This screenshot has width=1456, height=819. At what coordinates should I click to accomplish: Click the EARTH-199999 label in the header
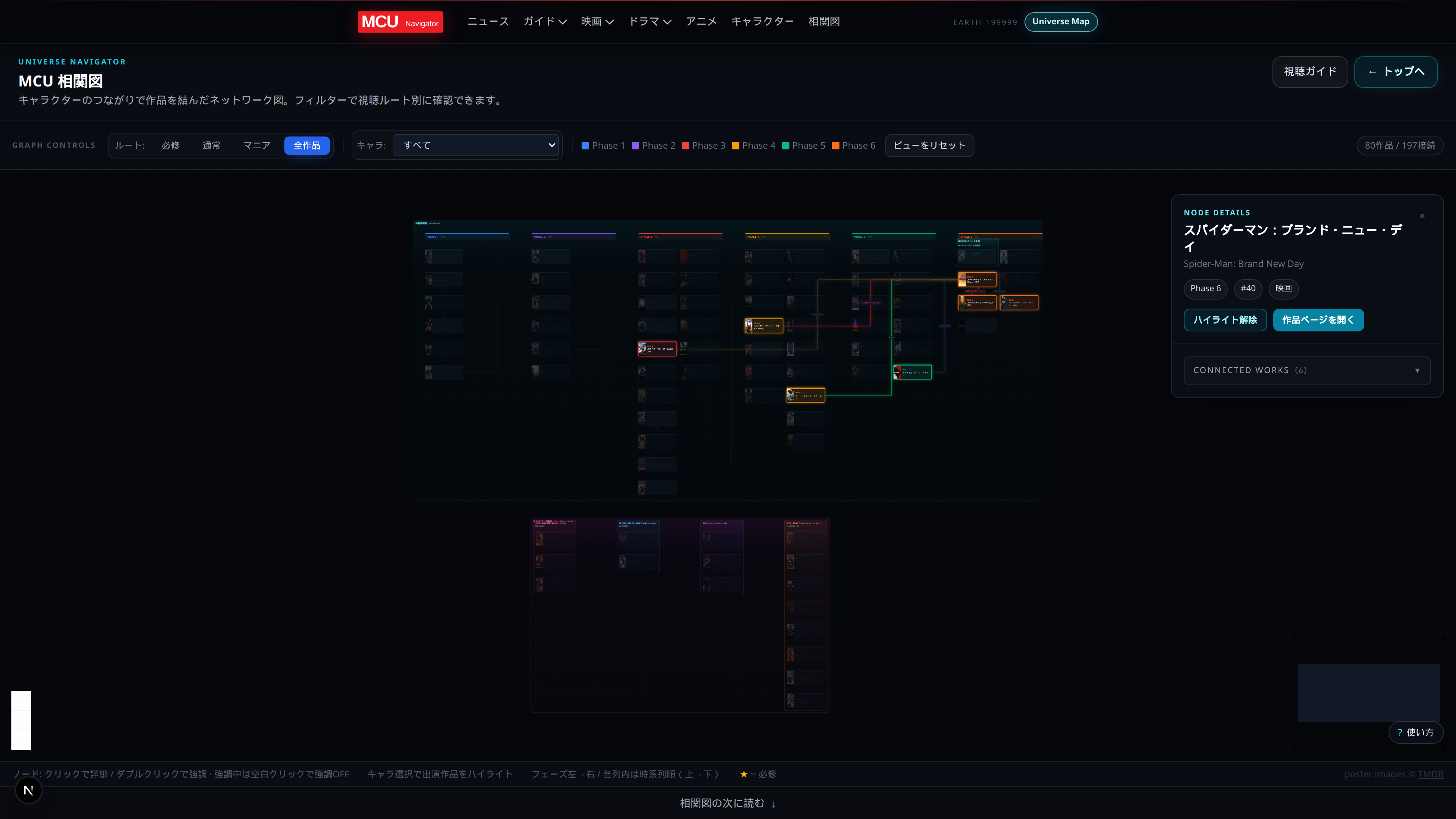985,23
